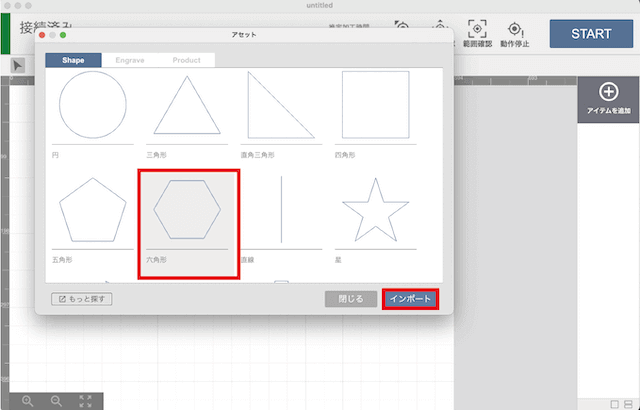This screenshot has height=410, width=640.
Task: Choose the pentagon shape thumbnail
Action: click(93, 212)
